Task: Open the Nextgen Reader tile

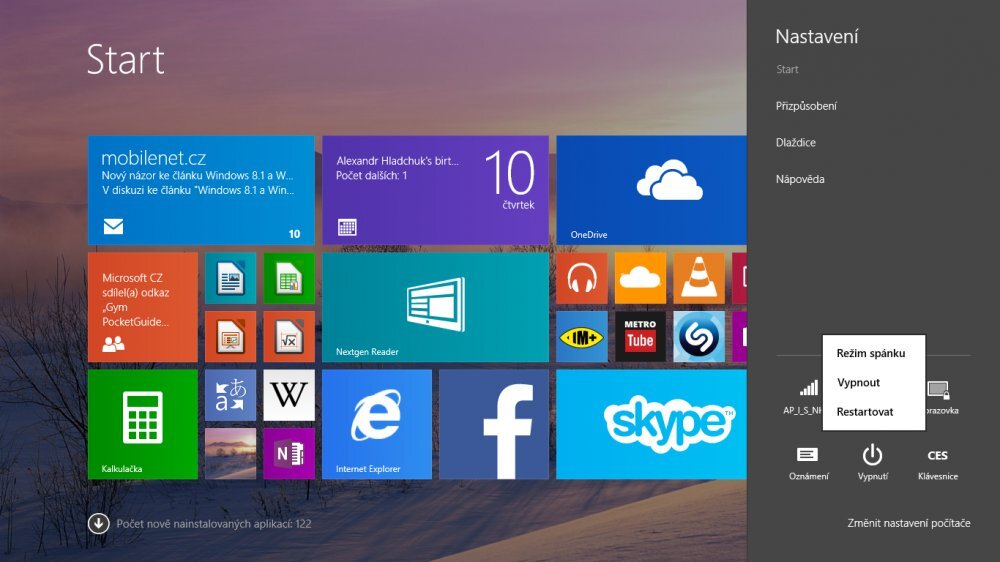Action: pyautogui.click(x=435, y=307)
